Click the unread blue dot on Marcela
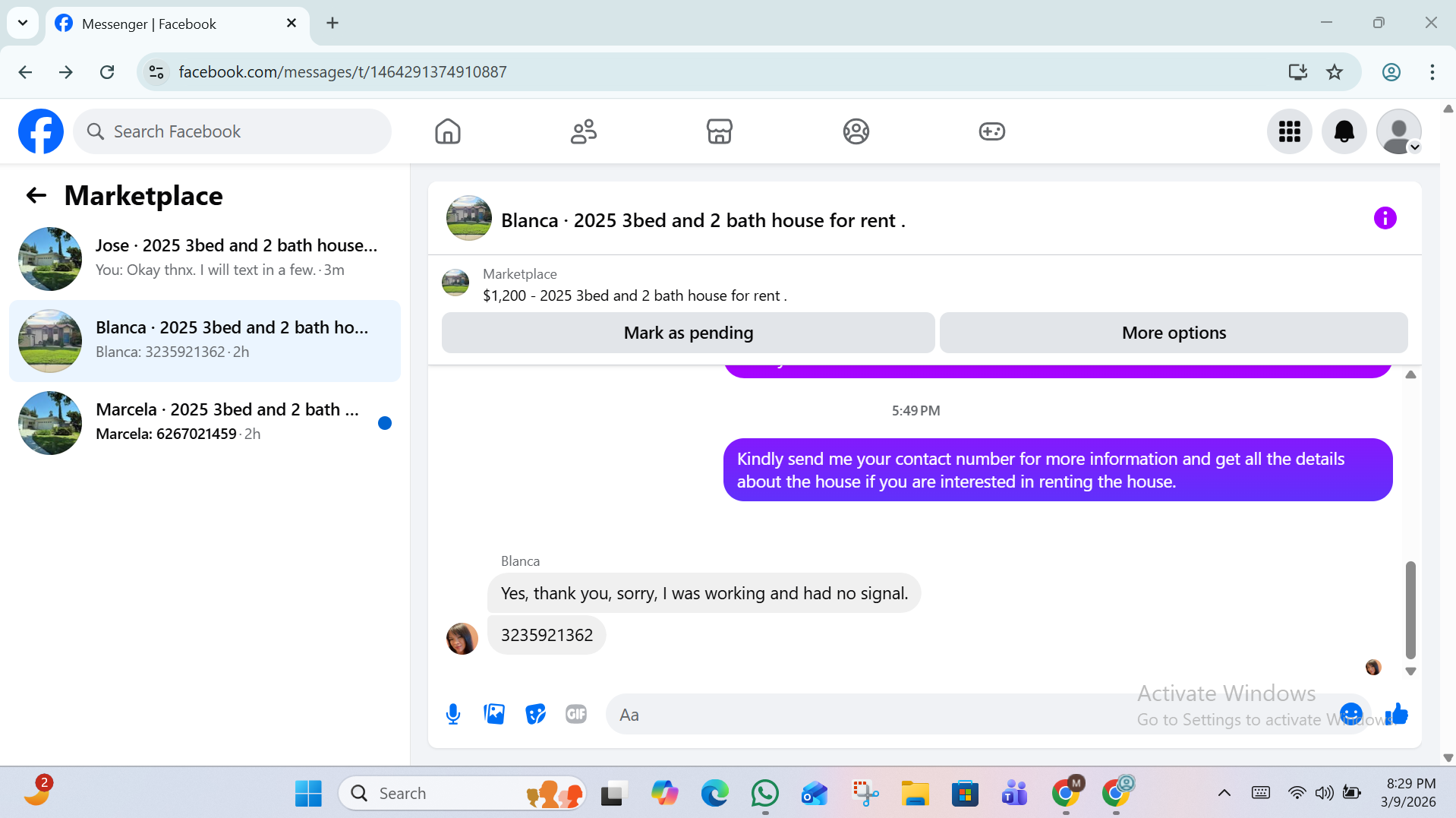This screenshot has width=1456, height=818. coord(385,423)
